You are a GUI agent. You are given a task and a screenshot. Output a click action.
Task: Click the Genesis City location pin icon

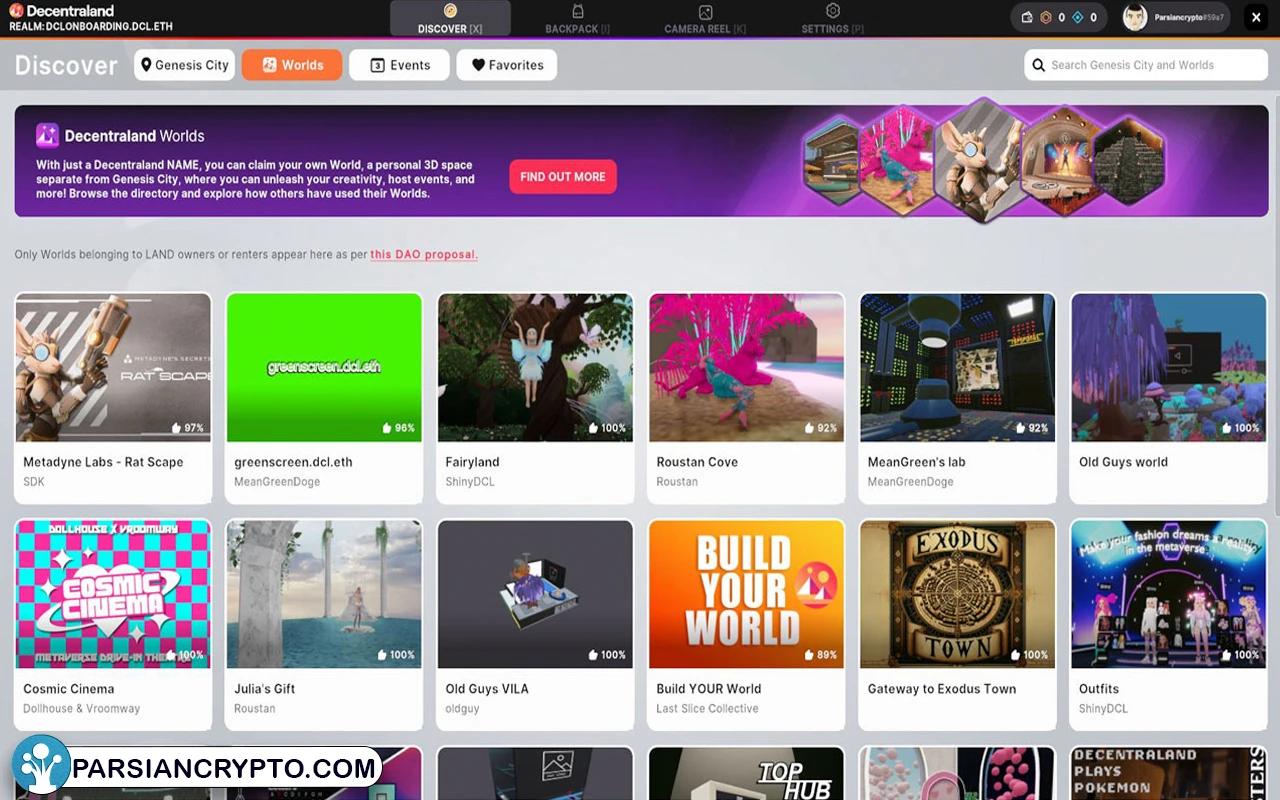[x=146, y=65]
